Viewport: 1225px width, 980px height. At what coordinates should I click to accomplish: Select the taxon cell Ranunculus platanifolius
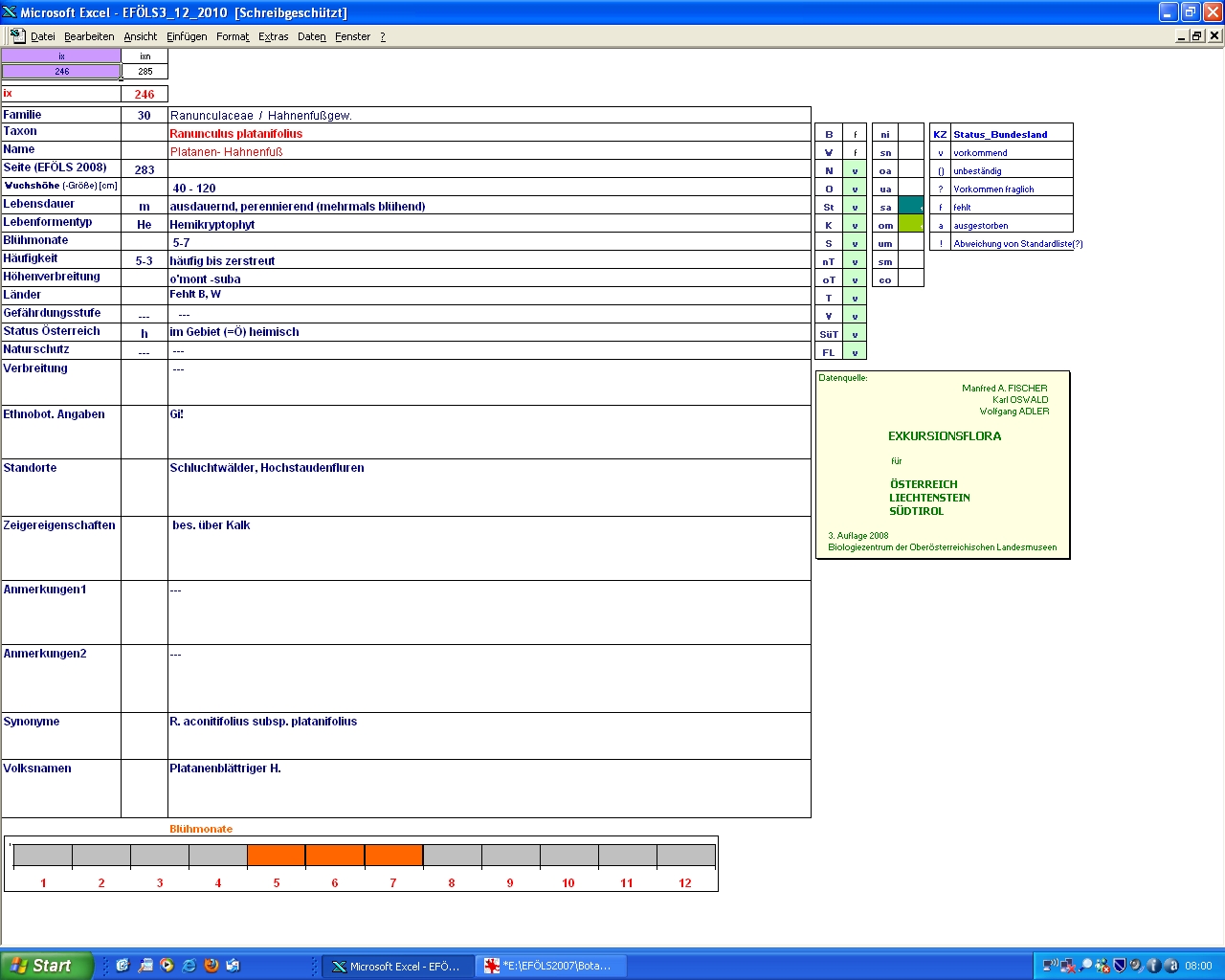click(x=489, y=133)
